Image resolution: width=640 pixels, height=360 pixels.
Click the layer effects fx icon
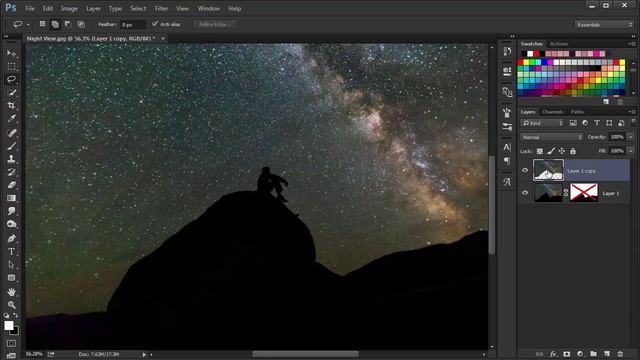point(553,354)
